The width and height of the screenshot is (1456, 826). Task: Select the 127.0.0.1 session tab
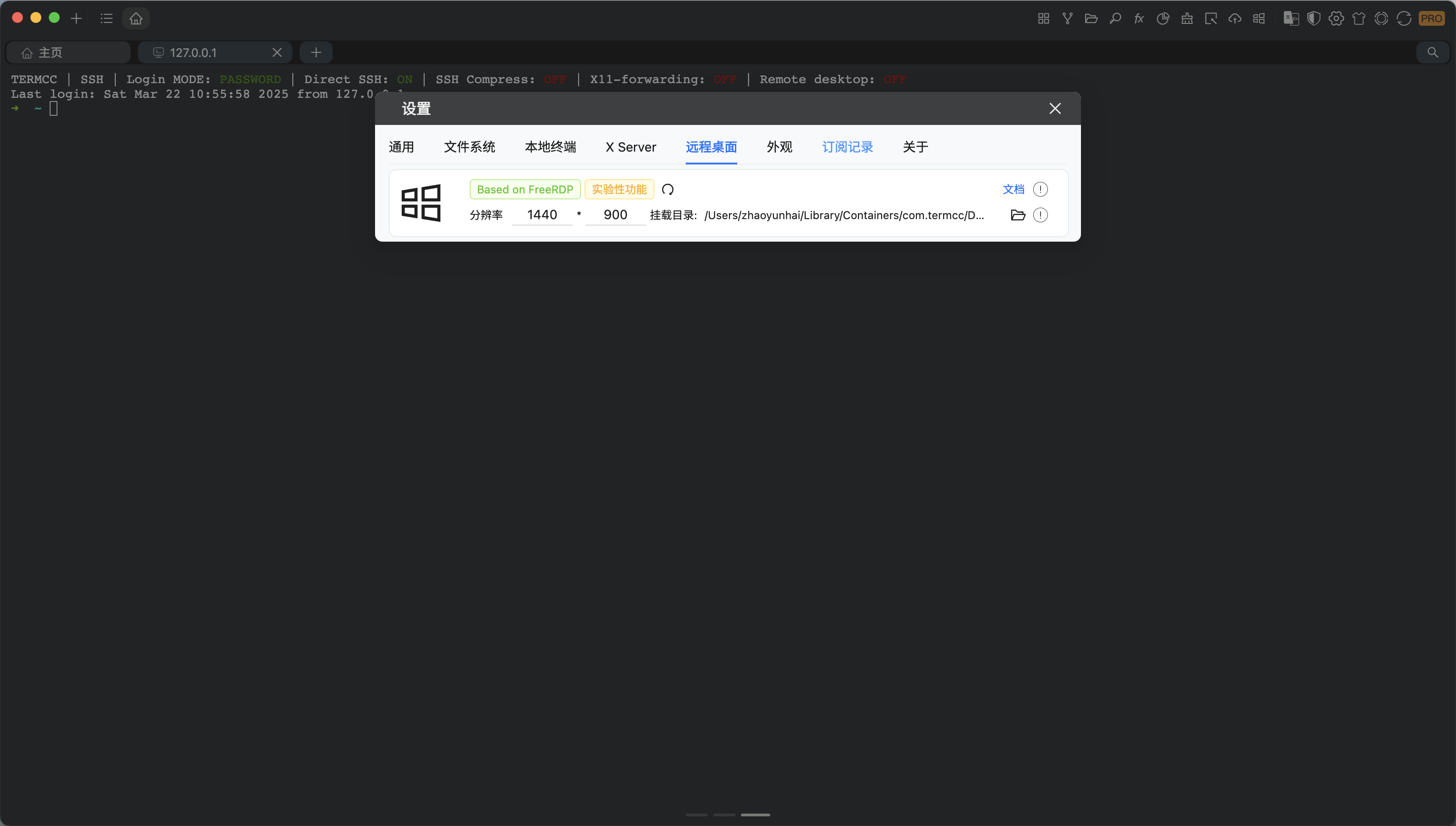215,52
